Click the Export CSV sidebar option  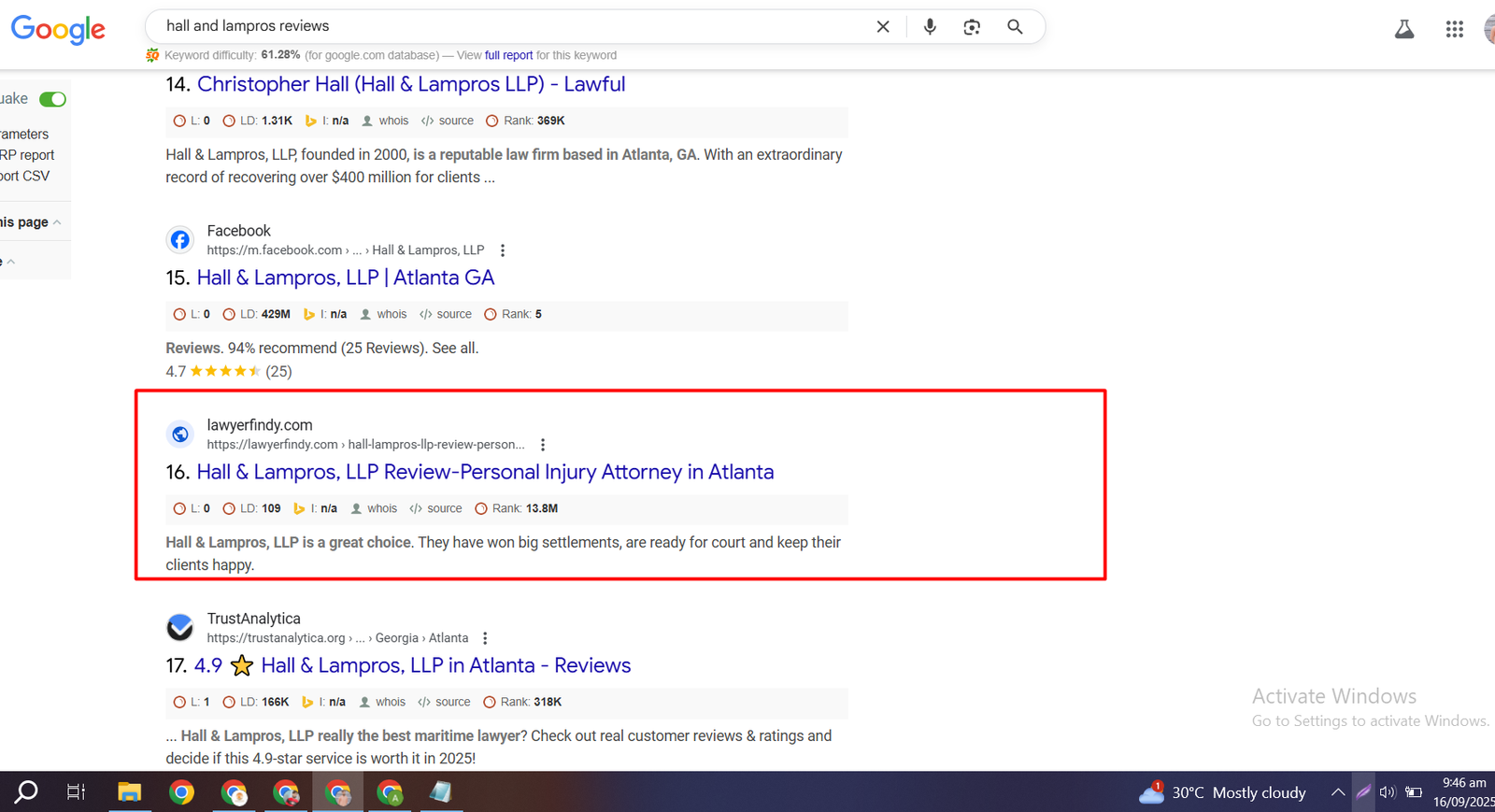click(x=25, y=176)
